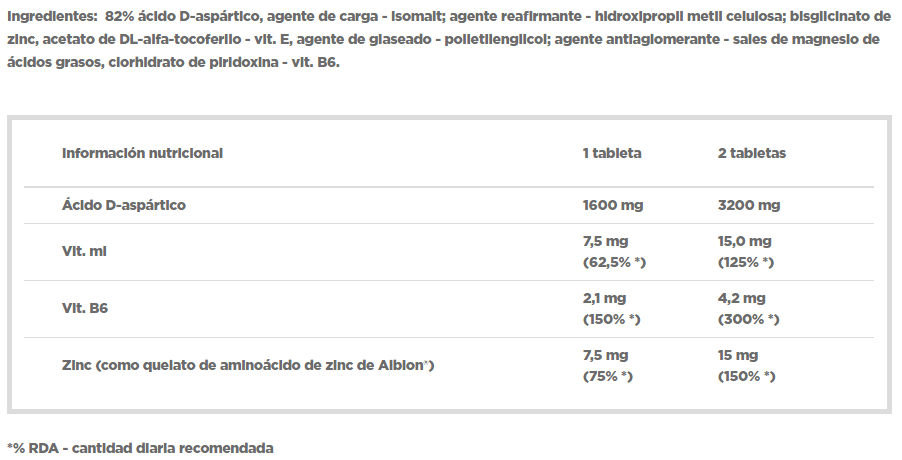Click the 1600 mg value
The width and height of the screenshot is (902, 460).
pyautogui.click(x=613, y=205)
